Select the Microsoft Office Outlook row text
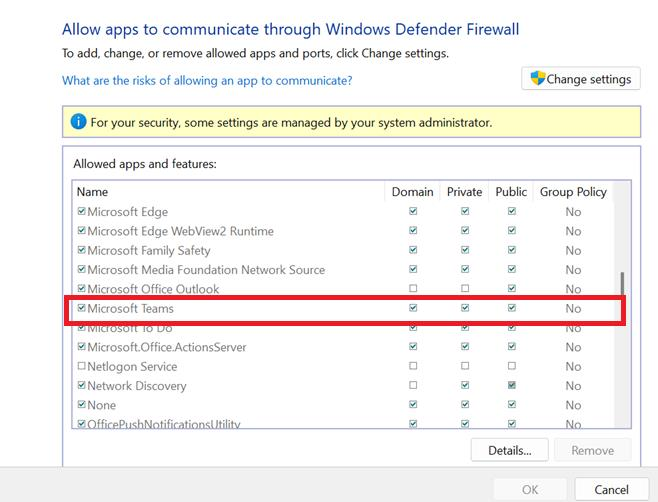Image resolution: width=658 pixels, height=502 pixels. tap(153, 289)
